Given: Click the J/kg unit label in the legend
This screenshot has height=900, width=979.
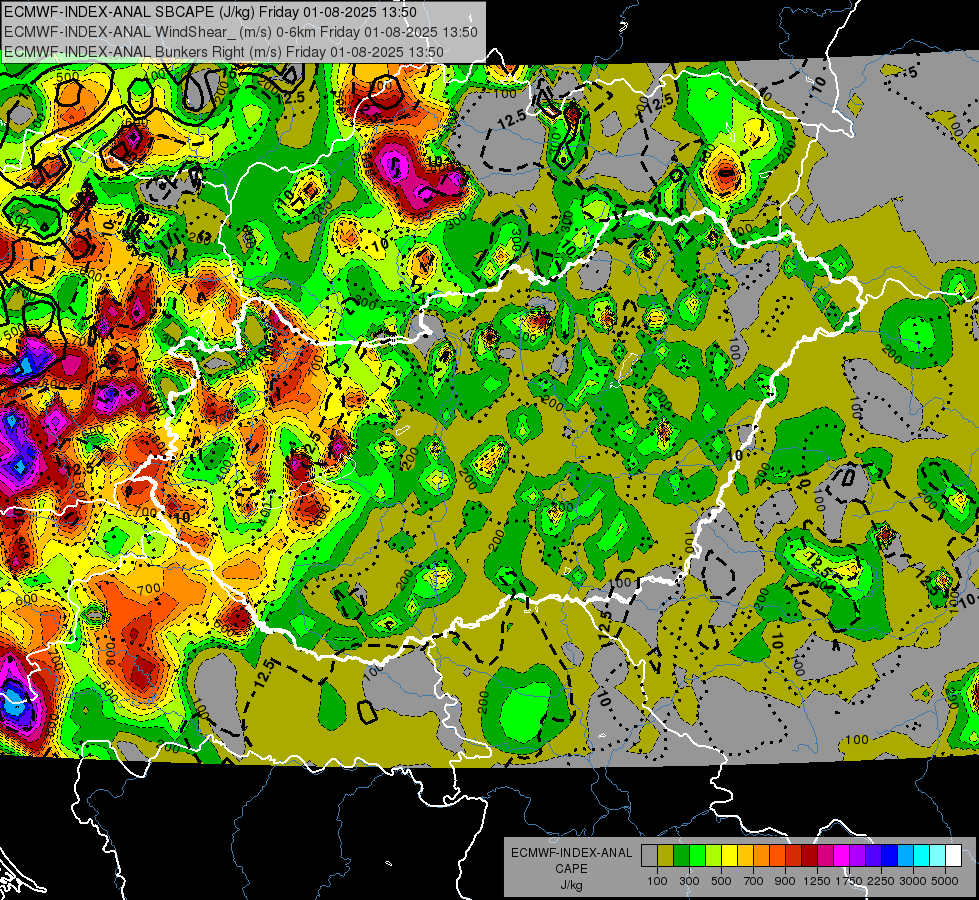Looking at the screenshot, I should (571, 885).
